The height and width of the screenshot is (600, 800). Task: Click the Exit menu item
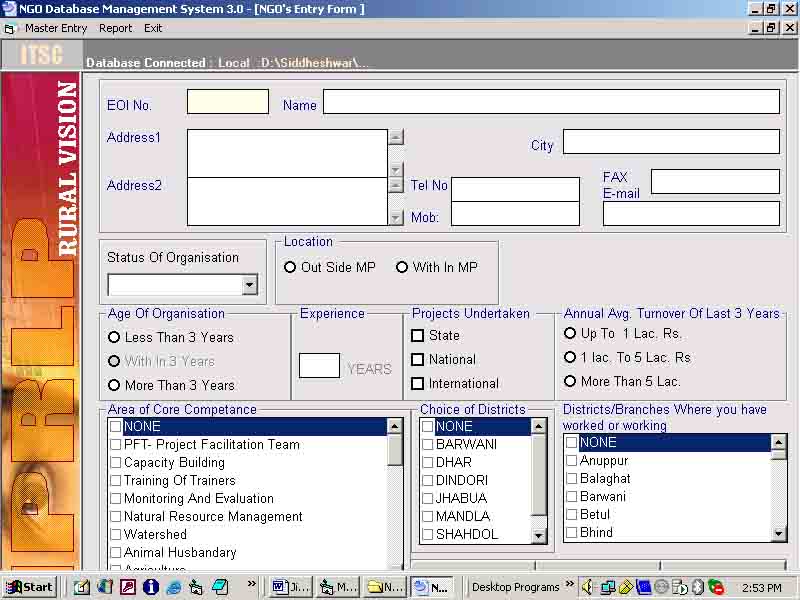point(153,29)
